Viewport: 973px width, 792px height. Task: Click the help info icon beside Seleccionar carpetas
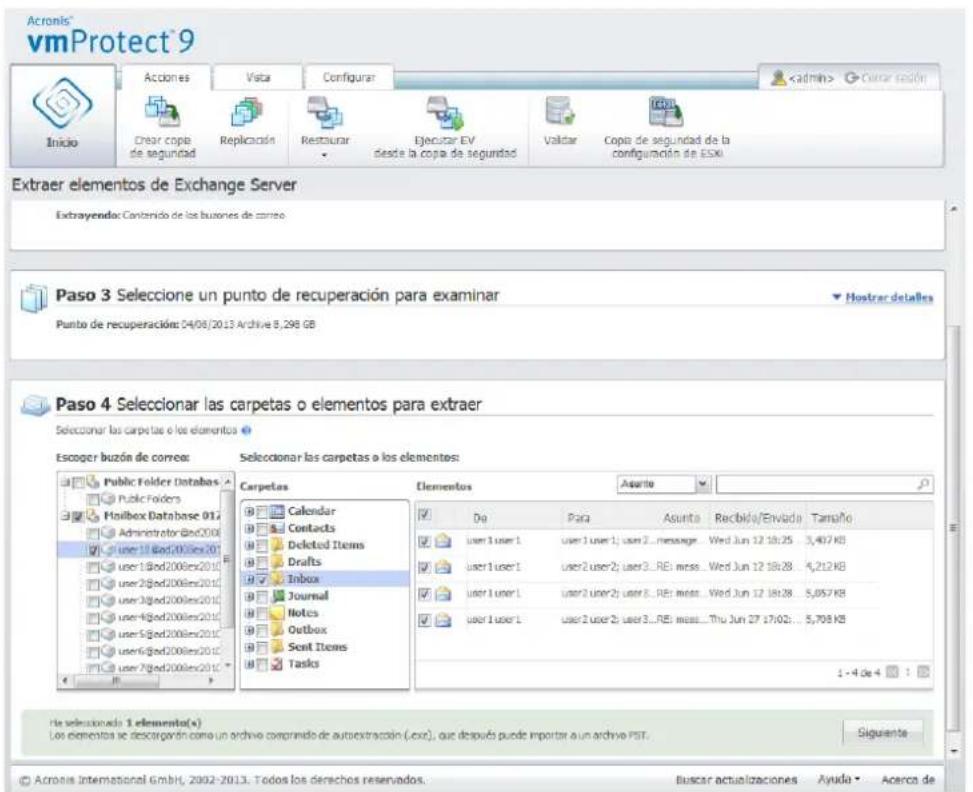246,430
